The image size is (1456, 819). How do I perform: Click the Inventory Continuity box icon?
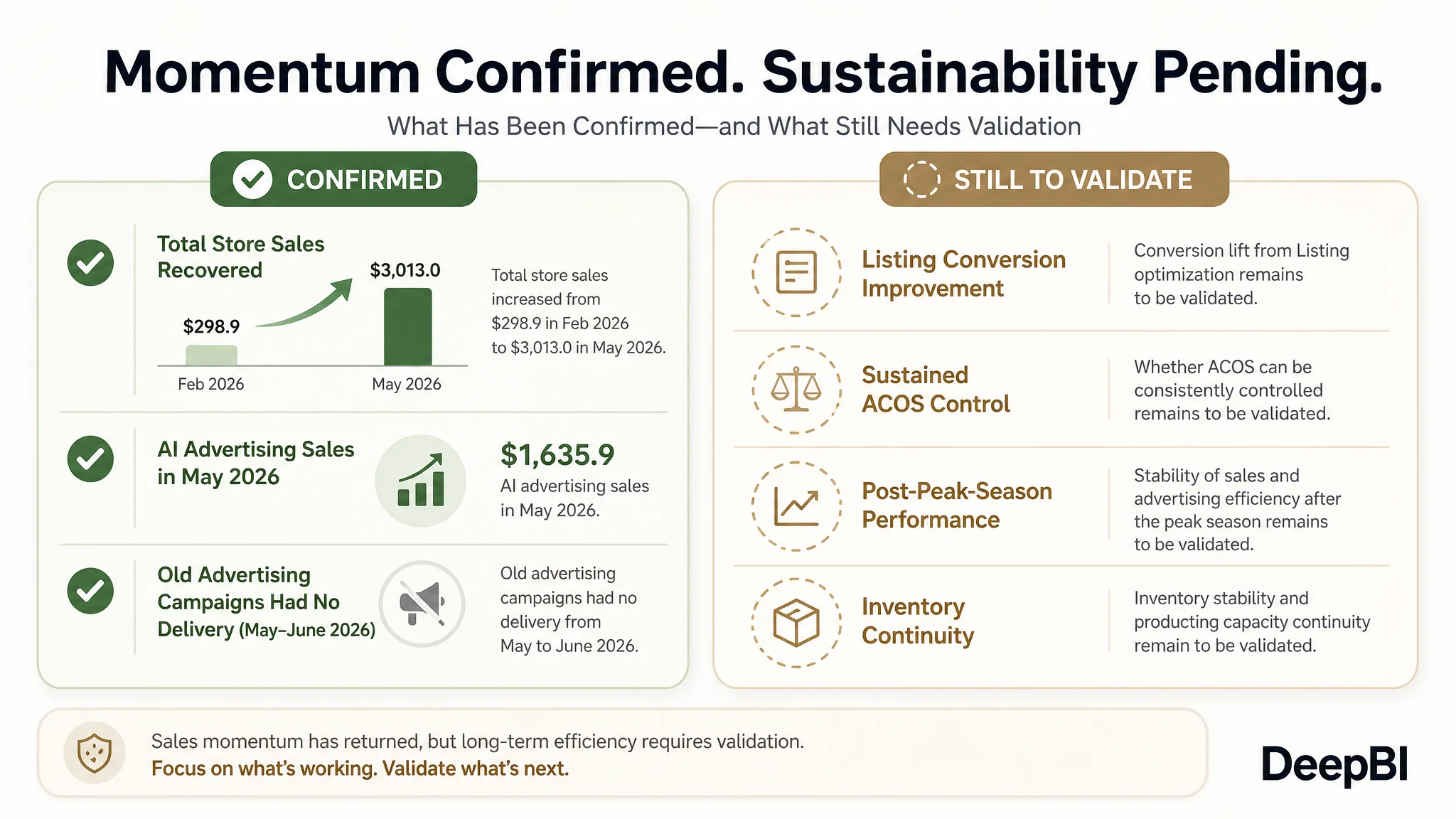point(796,623)
